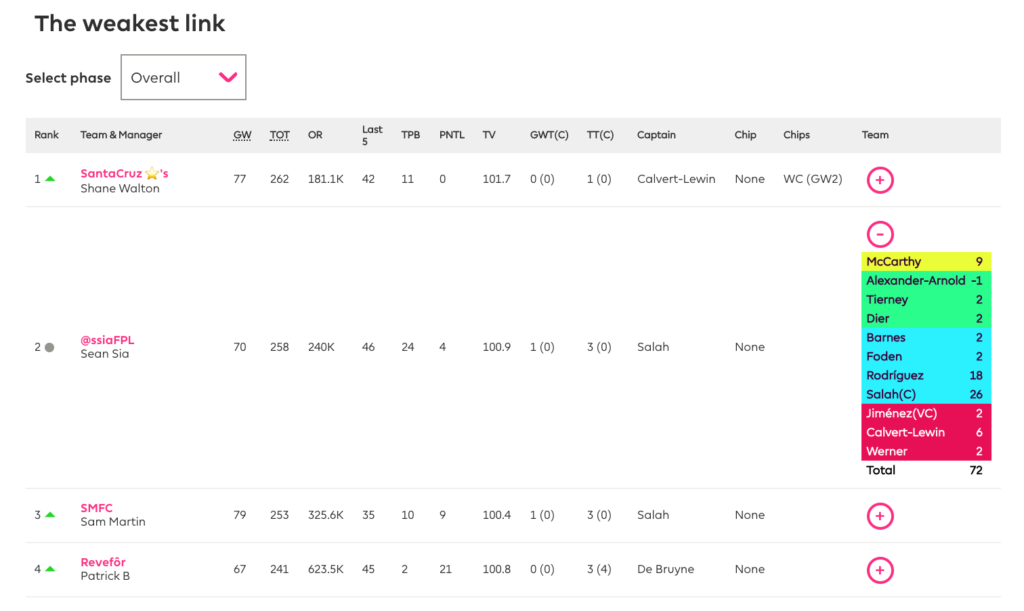Click the chevron inside the phase selector

tap(230, 77)
